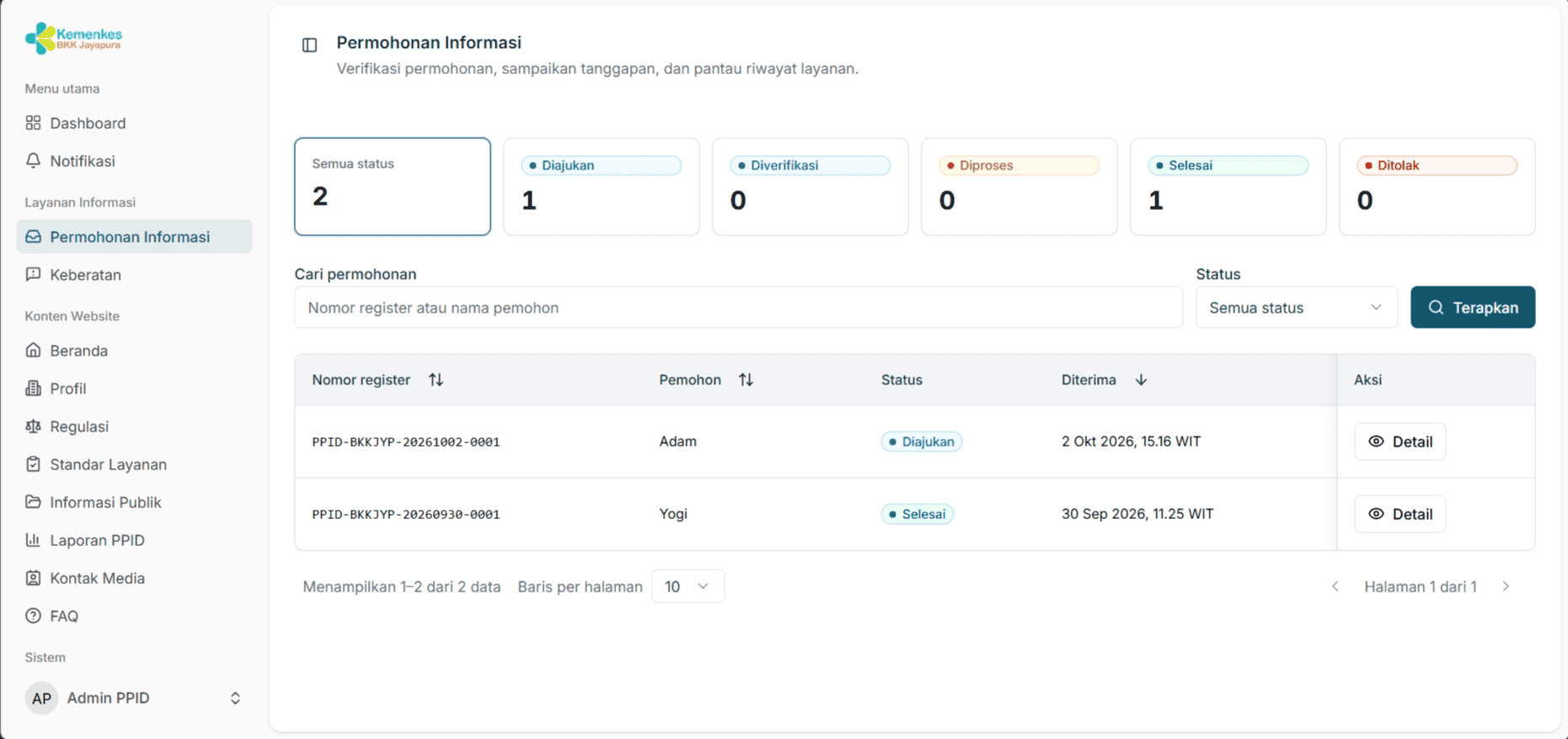This screenshot has width=1568, height=739.
Task: Filter by the Diajukan status card
Action: click(602, 186)
